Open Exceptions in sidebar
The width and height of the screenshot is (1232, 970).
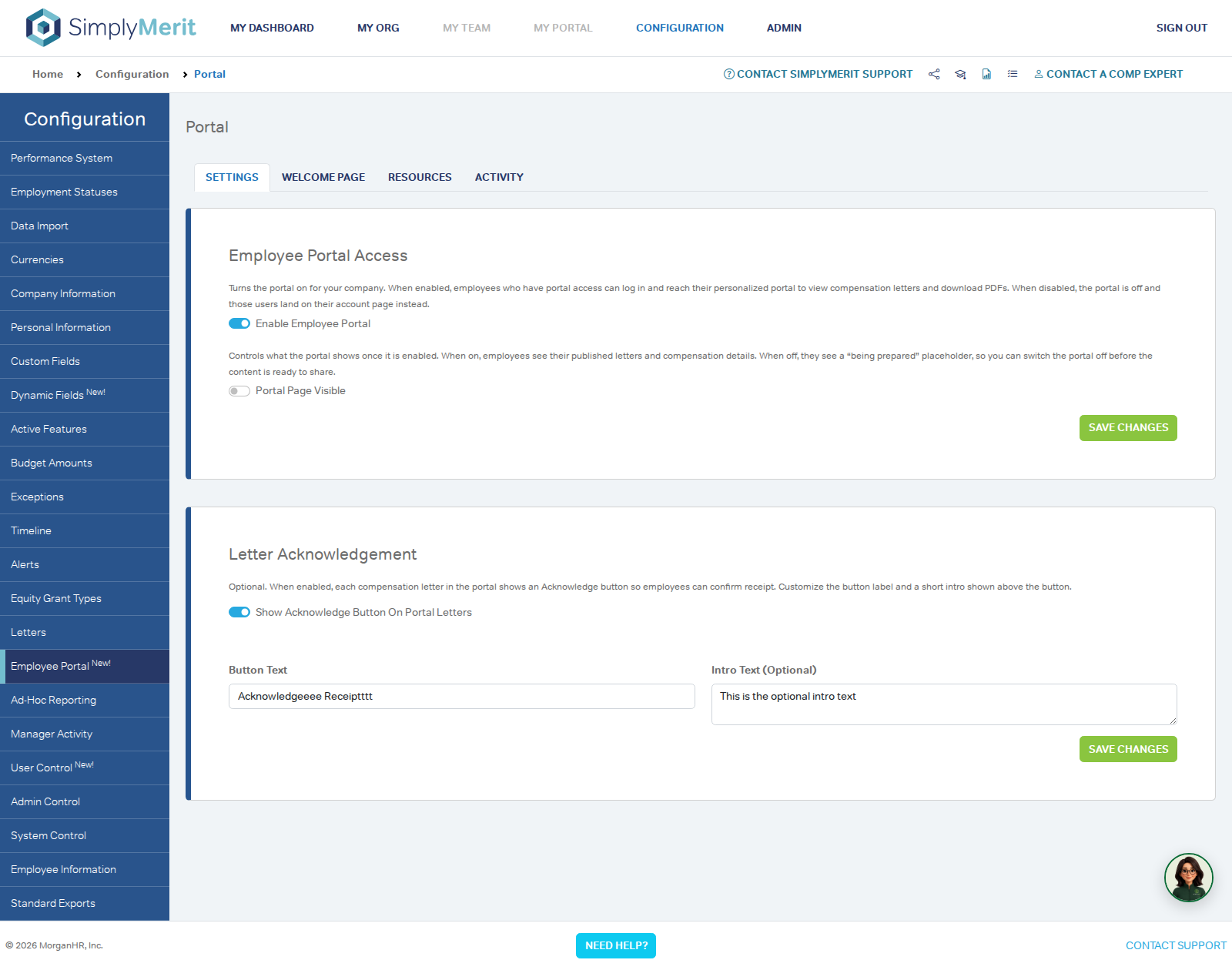(x=85, y=497)
